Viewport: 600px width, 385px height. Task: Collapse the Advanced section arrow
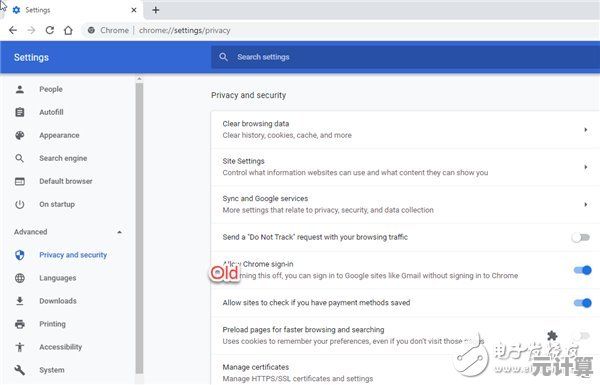[x=119, y=232]
